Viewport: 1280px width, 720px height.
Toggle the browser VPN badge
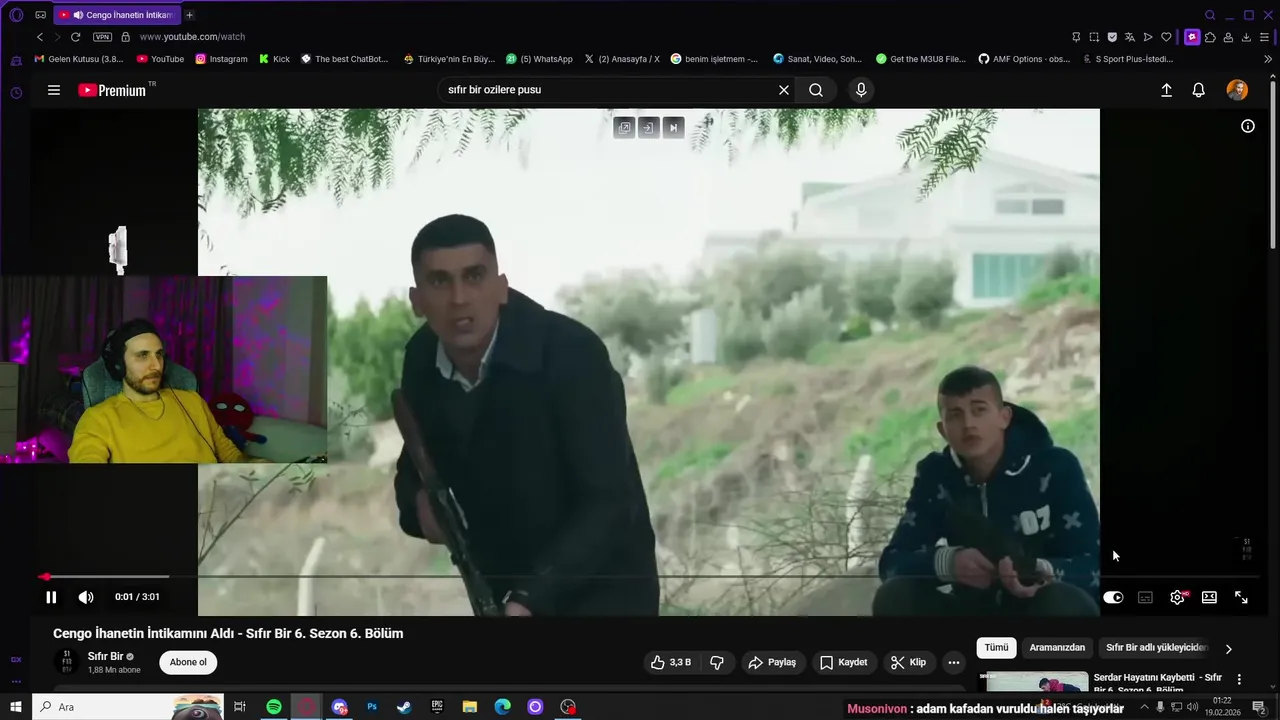pyautogui.click(x=102, y=37)
